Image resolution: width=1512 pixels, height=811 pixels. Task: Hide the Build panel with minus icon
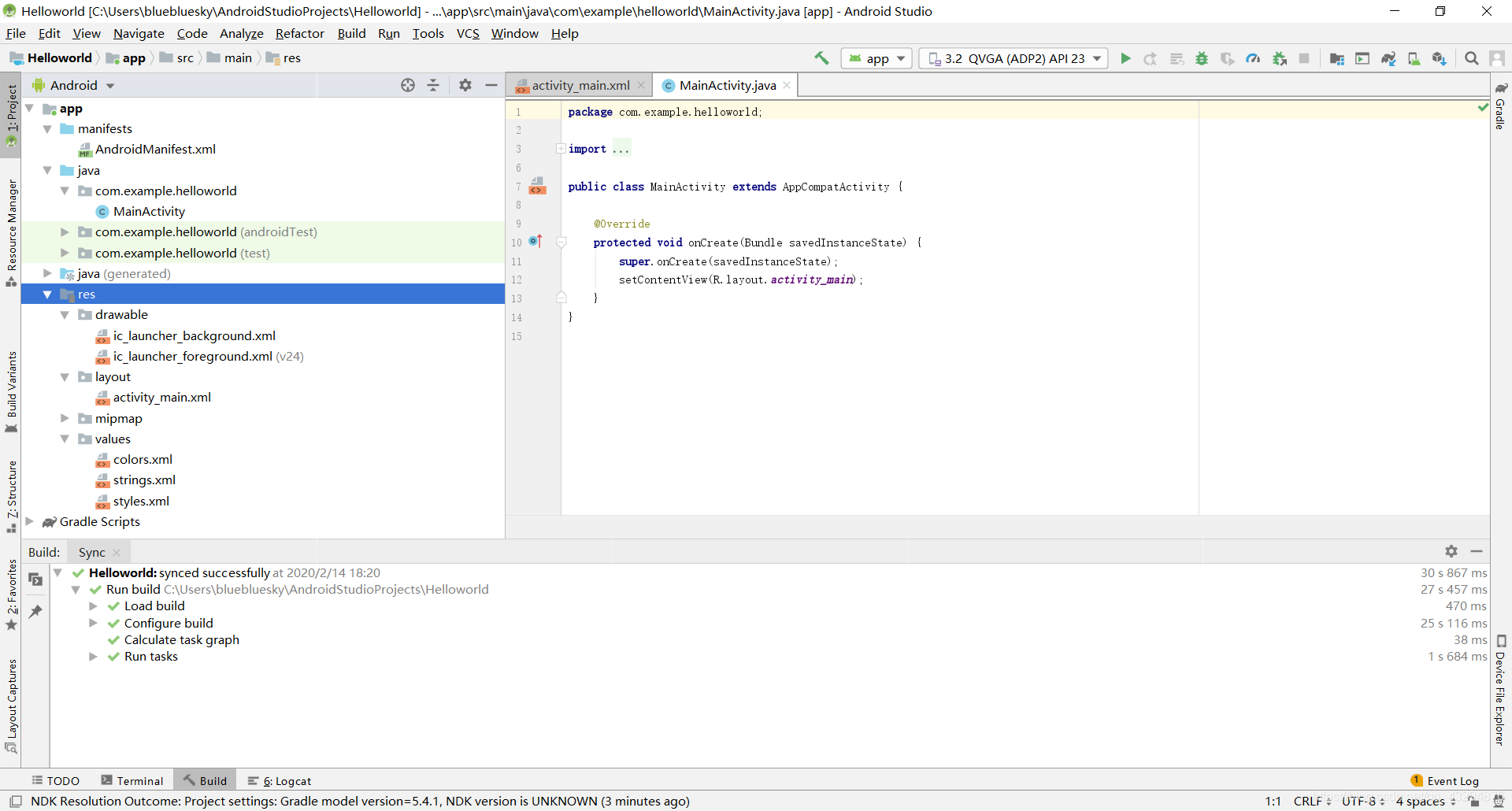pos(1477,551)
